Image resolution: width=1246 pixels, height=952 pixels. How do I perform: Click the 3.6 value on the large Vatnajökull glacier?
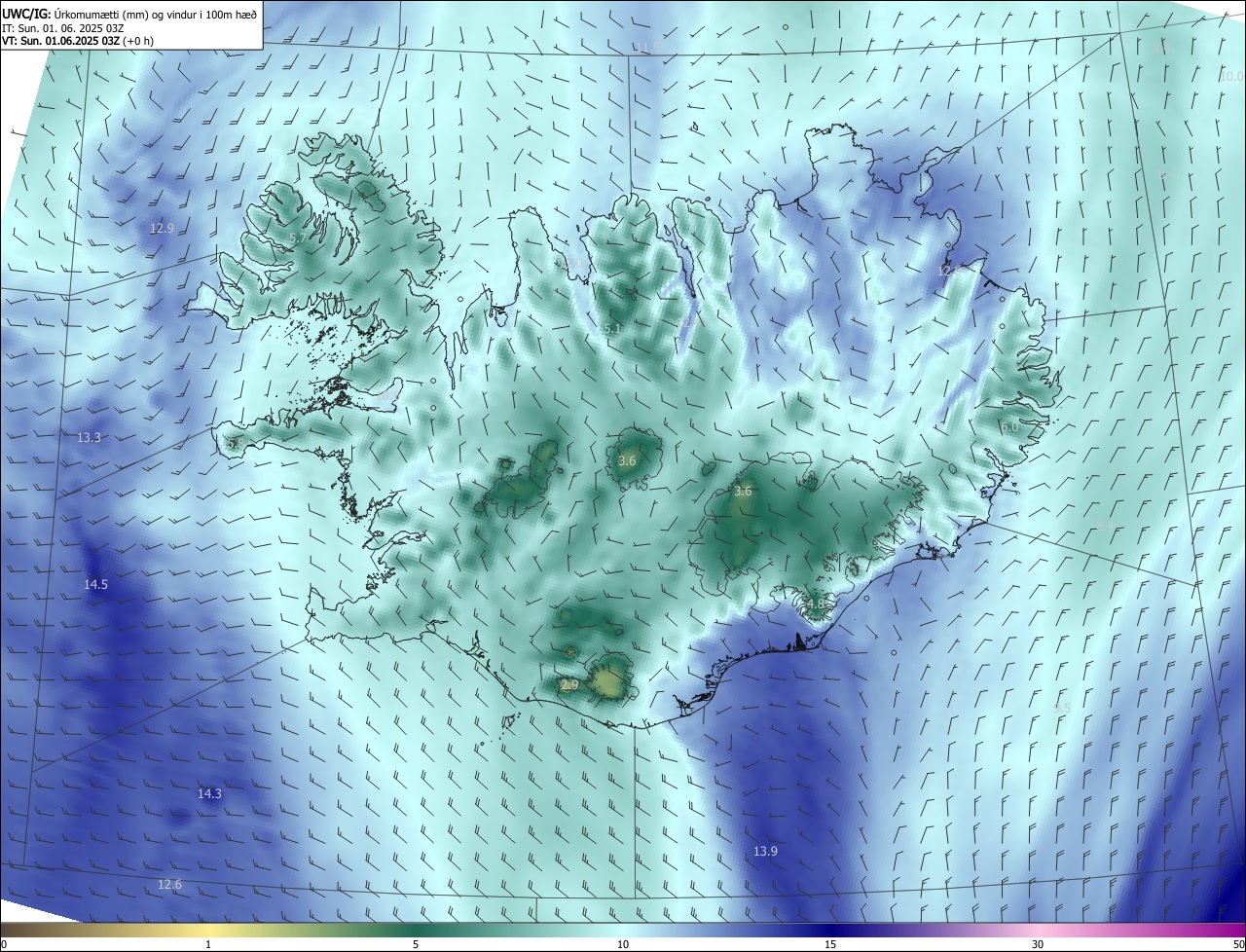pyautogui.click(x=743, y=492)
